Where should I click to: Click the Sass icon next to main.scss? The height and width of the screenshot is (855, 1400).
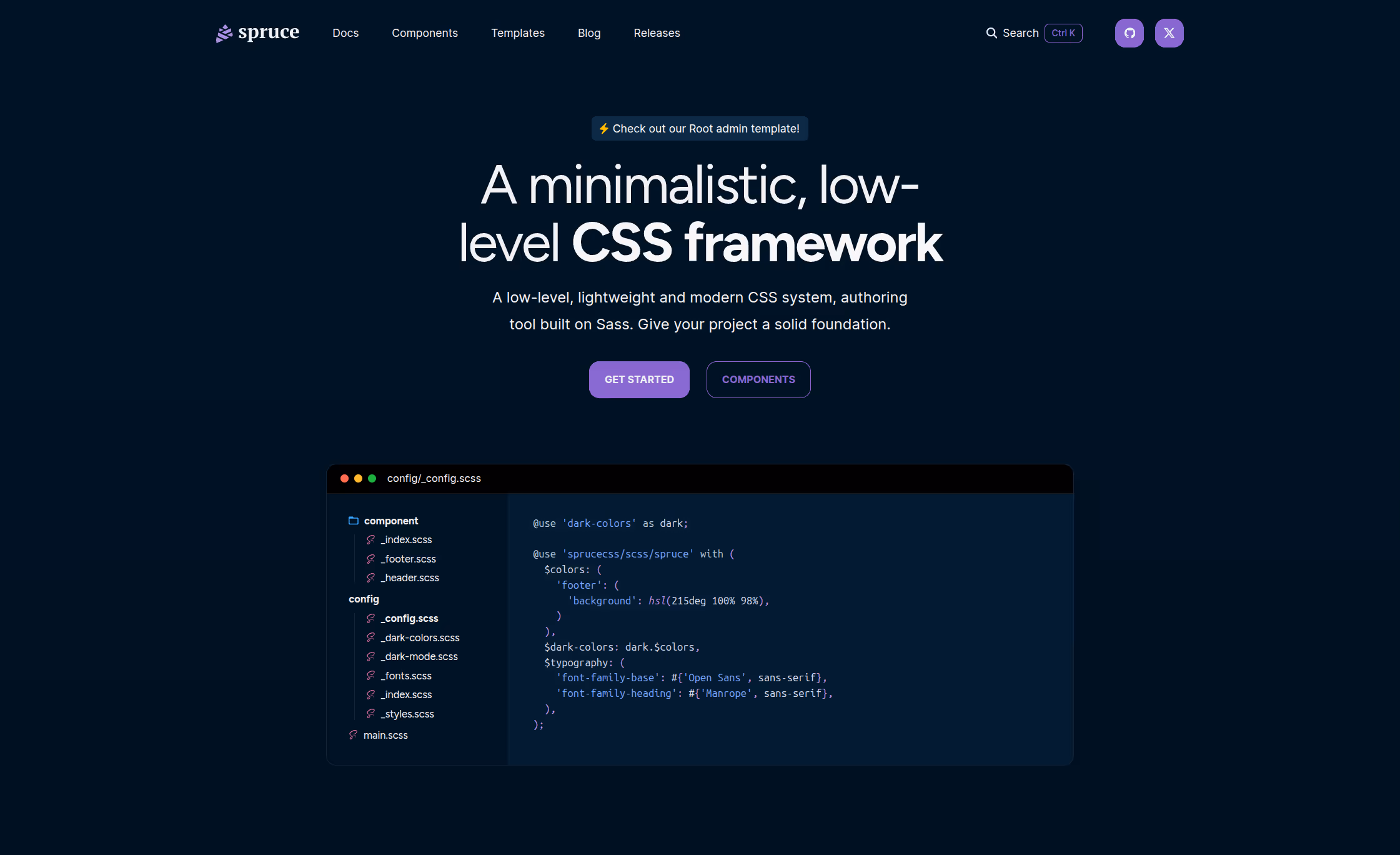[352, 734]
